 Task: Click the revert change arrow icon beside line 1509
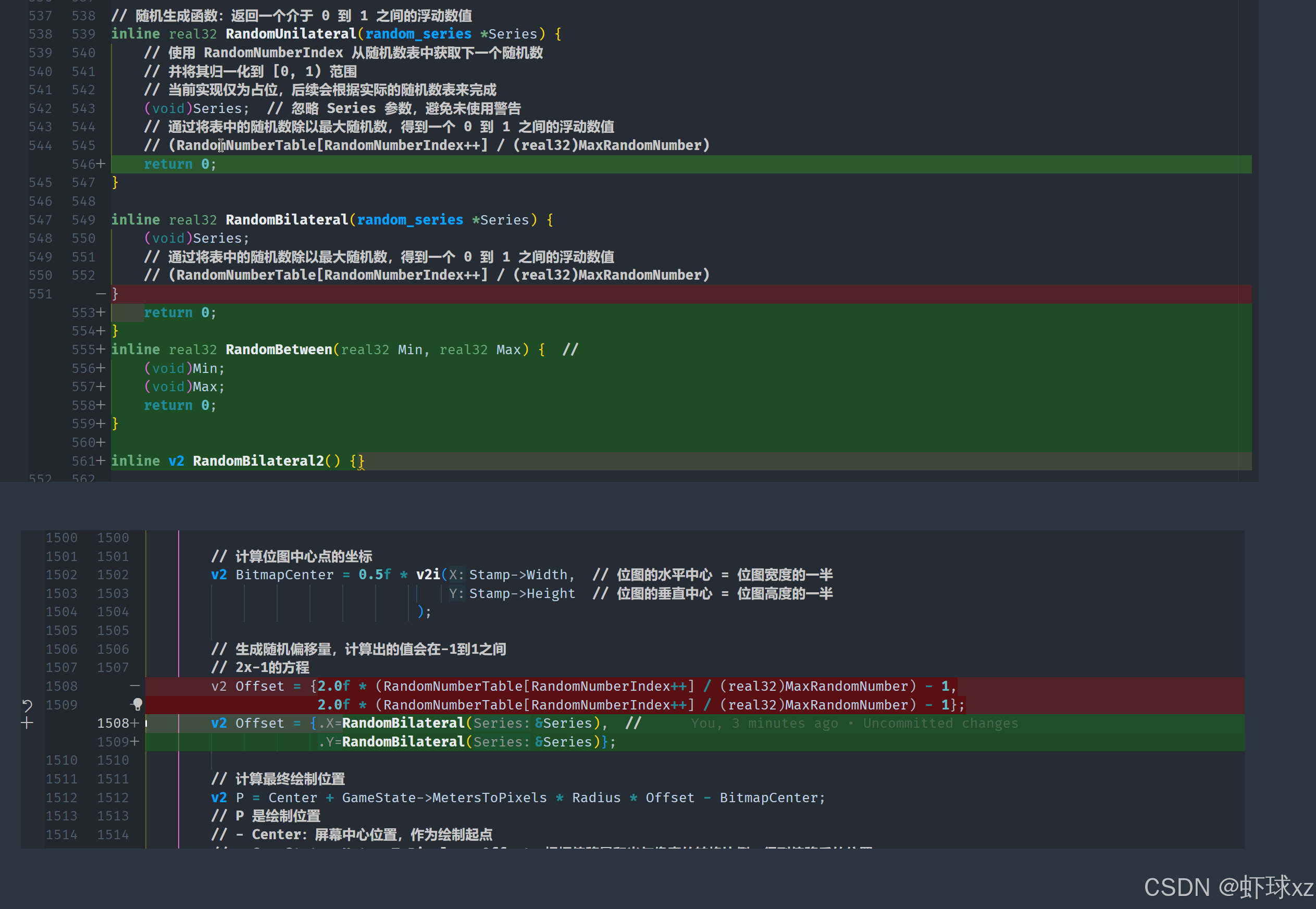[x=27, y=706]
